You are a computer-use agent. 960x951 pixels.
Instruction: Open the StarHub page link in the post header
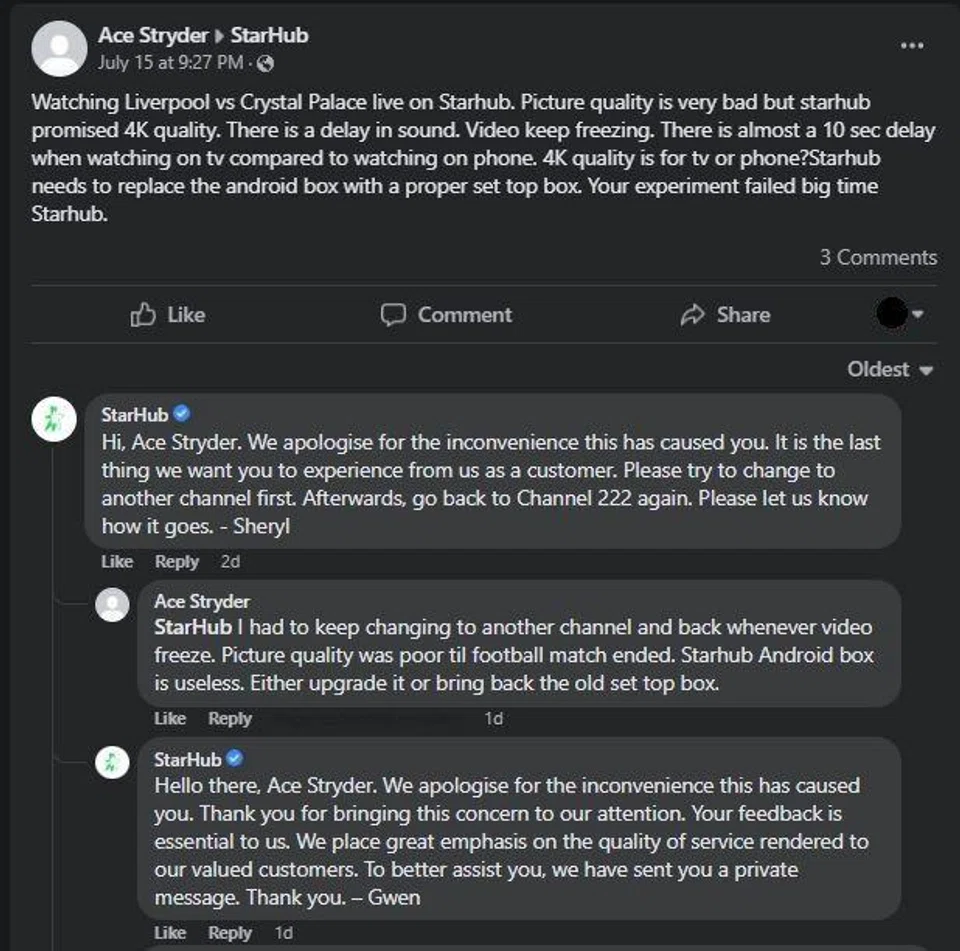[x=269, y=36]
